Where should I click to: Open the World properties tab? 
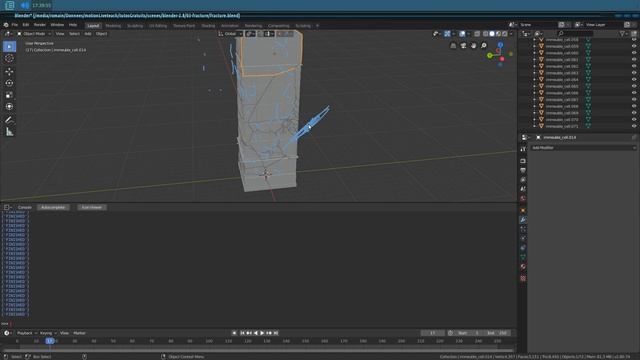[x=523, y=199]
